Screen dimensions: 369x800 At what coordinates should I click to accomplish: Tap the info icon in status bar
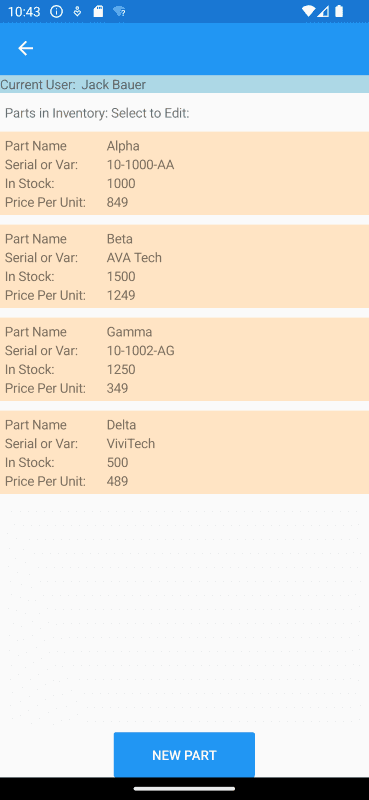coord(57,11)
